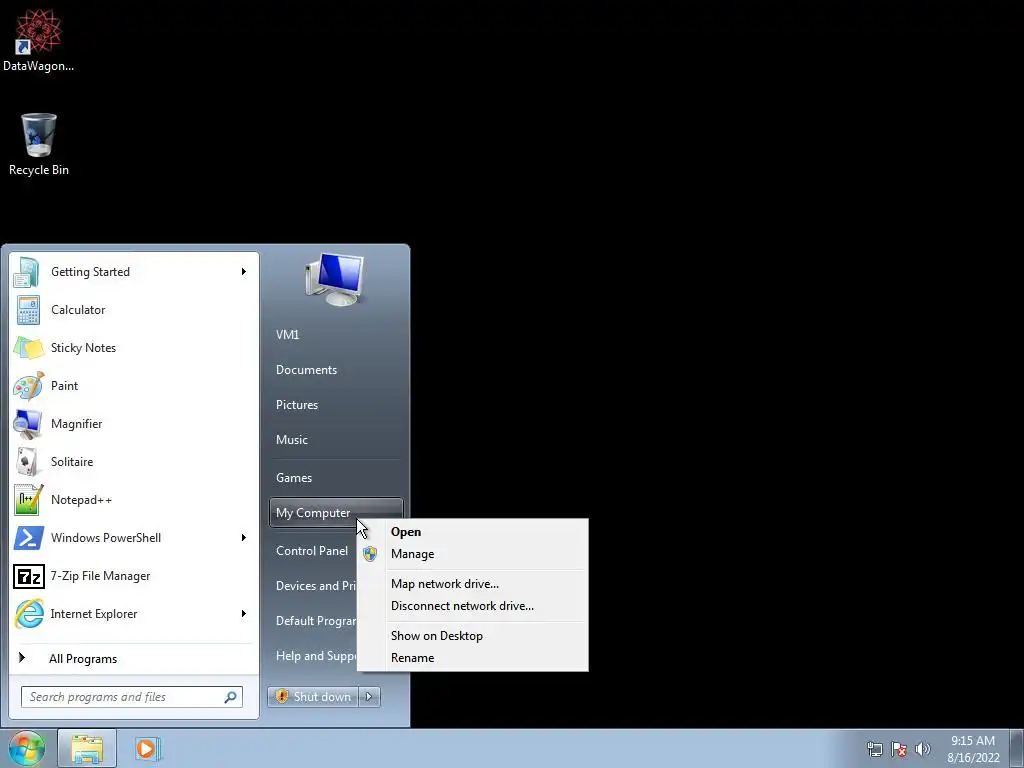Click the Sticky Notes label text
The image size is (1024, 768).
pos(83,348)
